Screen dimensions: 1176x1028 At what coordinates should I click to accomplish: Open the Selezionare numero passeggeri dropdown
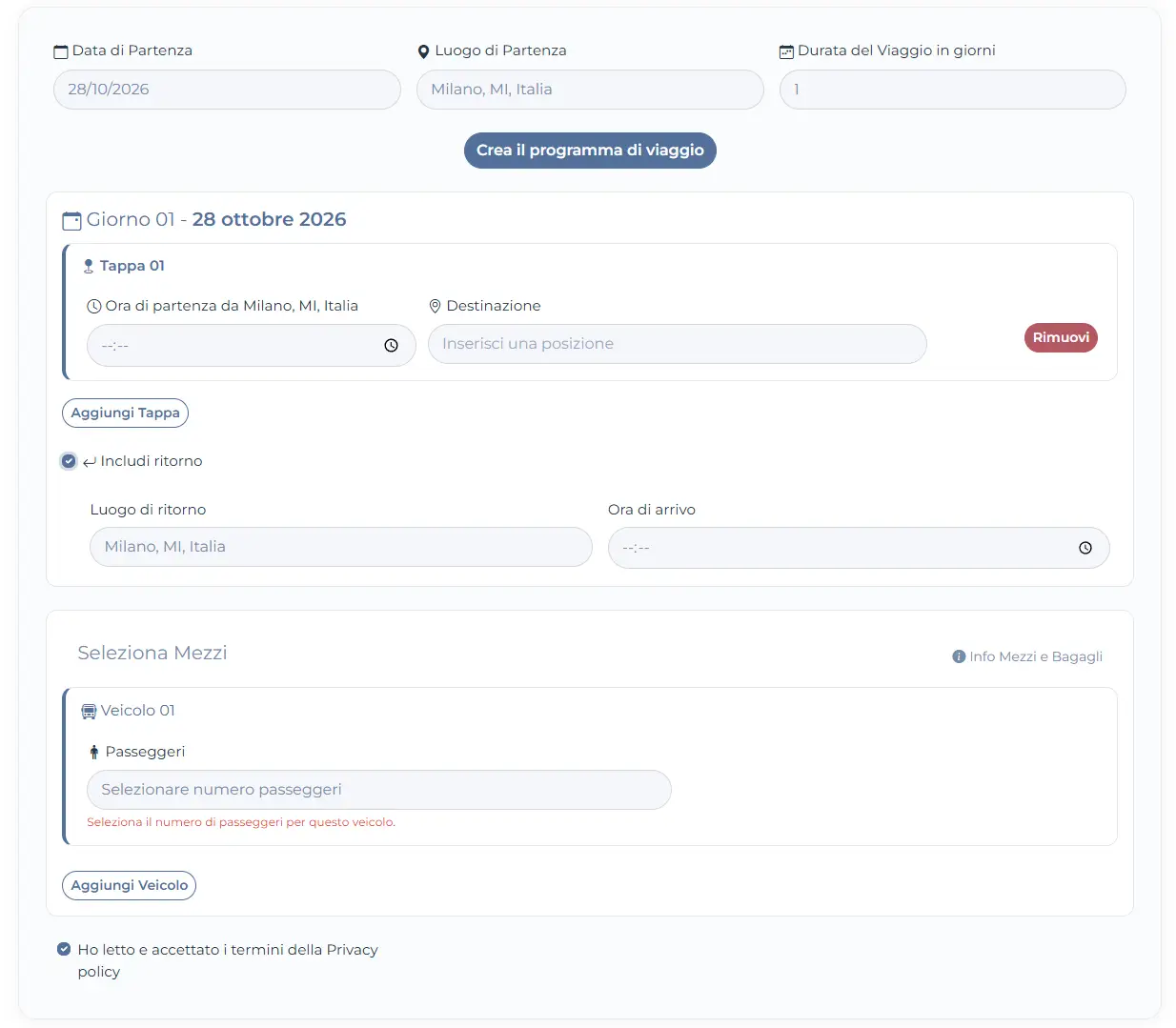[379, 790]
